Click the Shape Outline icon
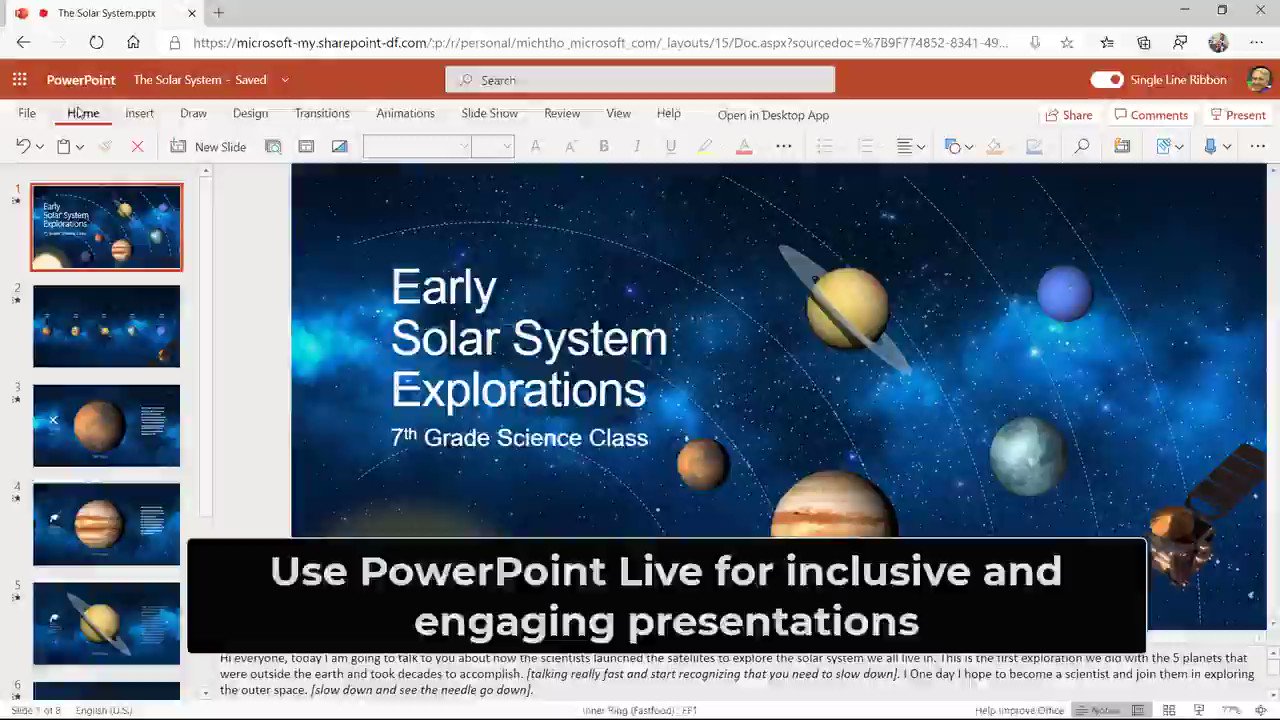 [x=1034, y=146]
